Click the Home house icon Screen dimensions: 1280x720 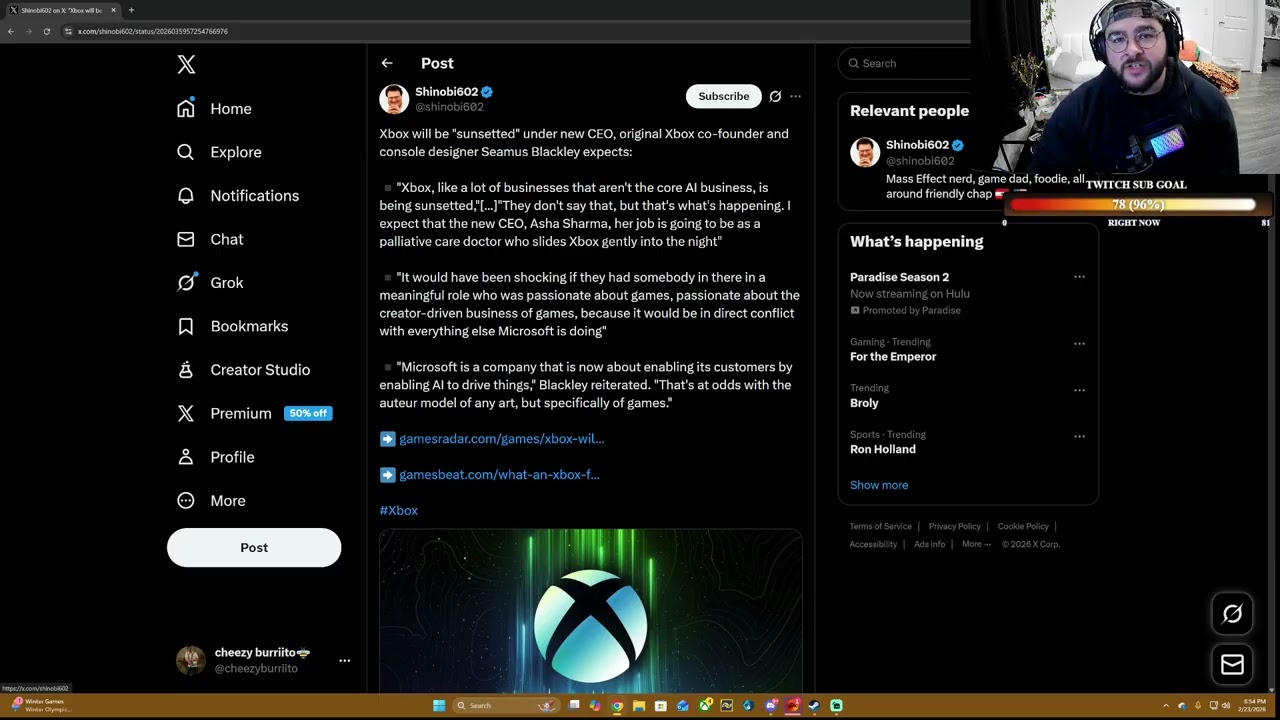pos(186,109)
